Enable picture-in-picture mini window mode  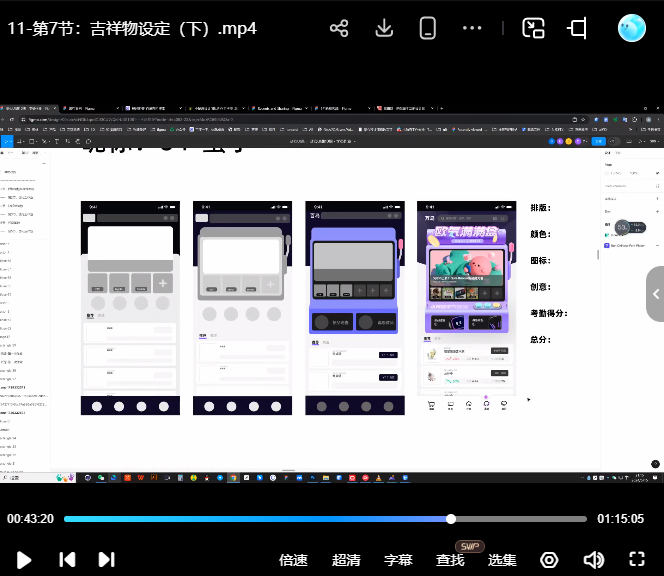(x=534, y=28)
